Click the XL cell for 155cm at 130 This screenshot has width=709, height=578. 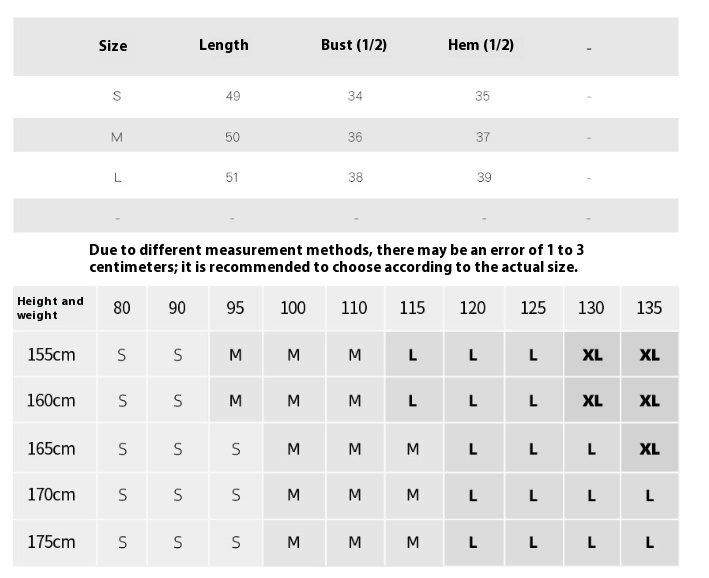point(592,355)
